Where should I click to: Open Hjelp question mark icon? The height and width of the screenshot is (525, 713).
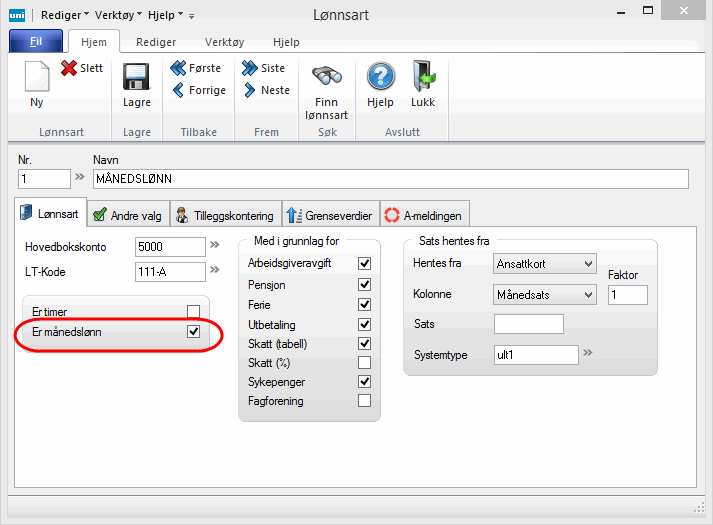380,78
